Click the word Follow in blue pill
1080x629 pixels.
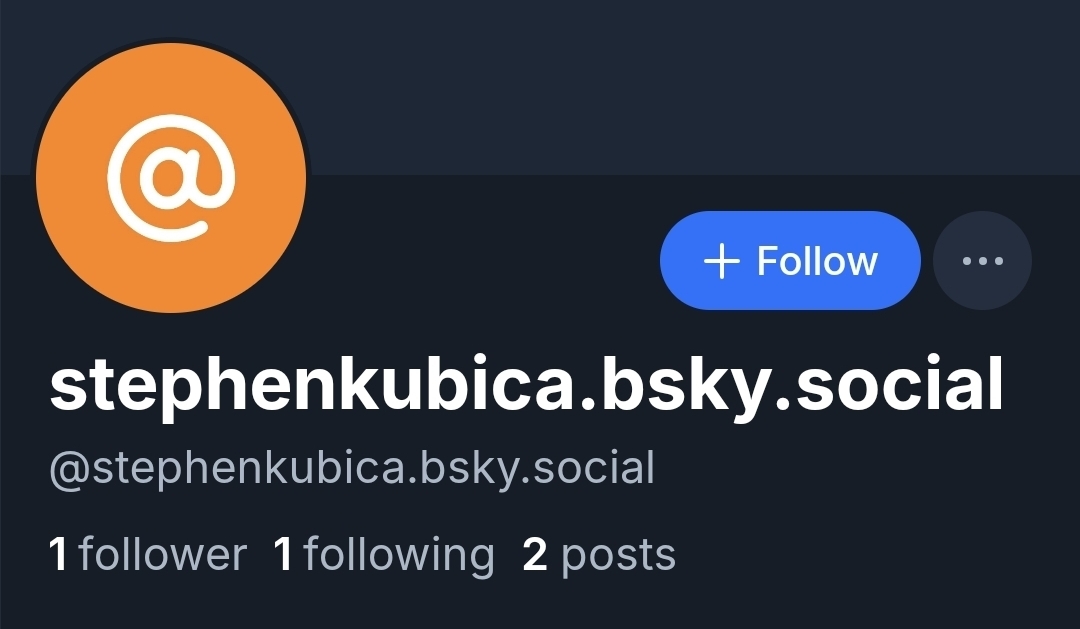[818, 260]
